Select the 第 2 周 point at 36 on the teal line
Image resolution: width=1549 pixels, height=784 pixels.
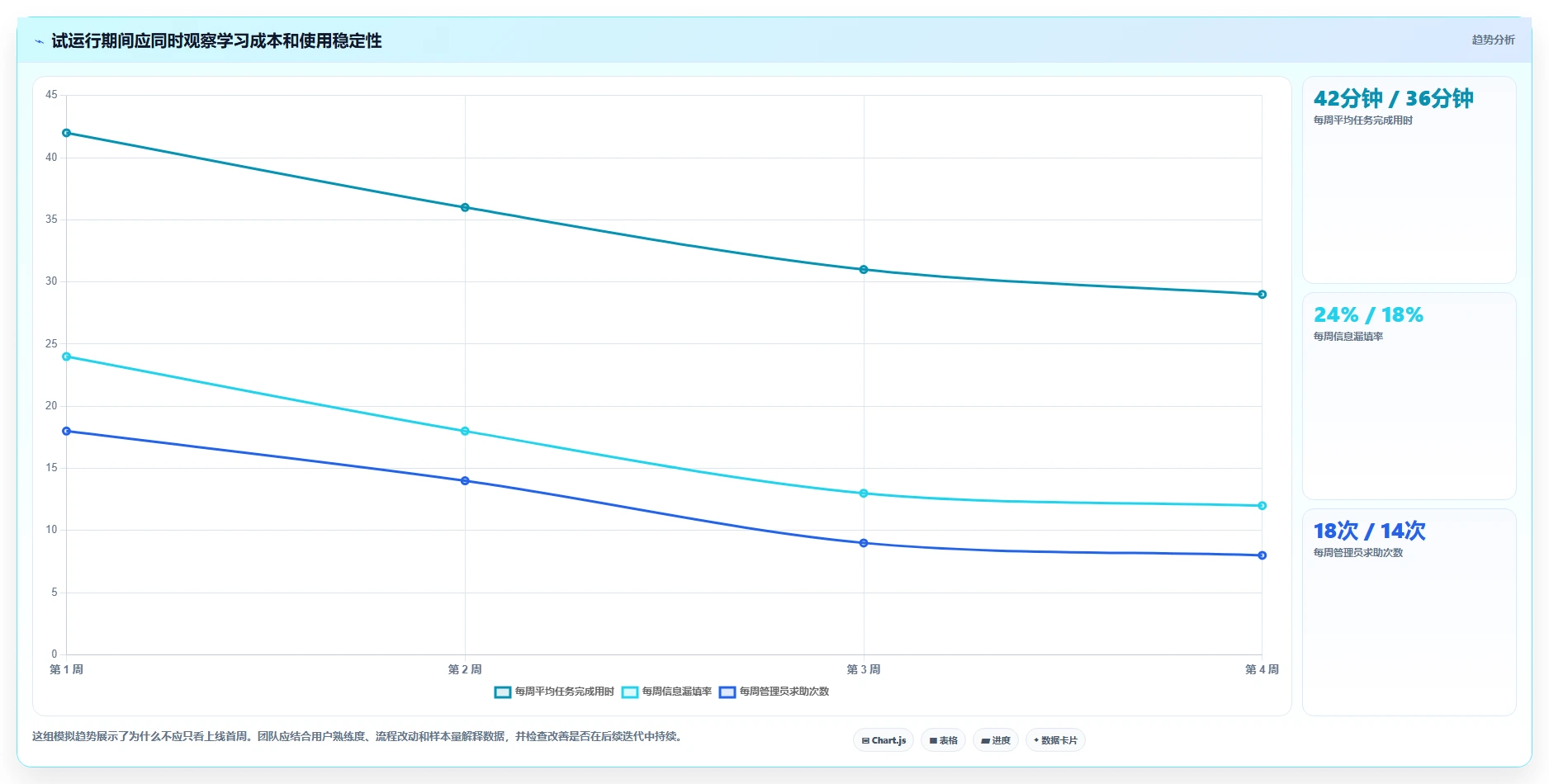pyautogui.click(x=465, y=207)
